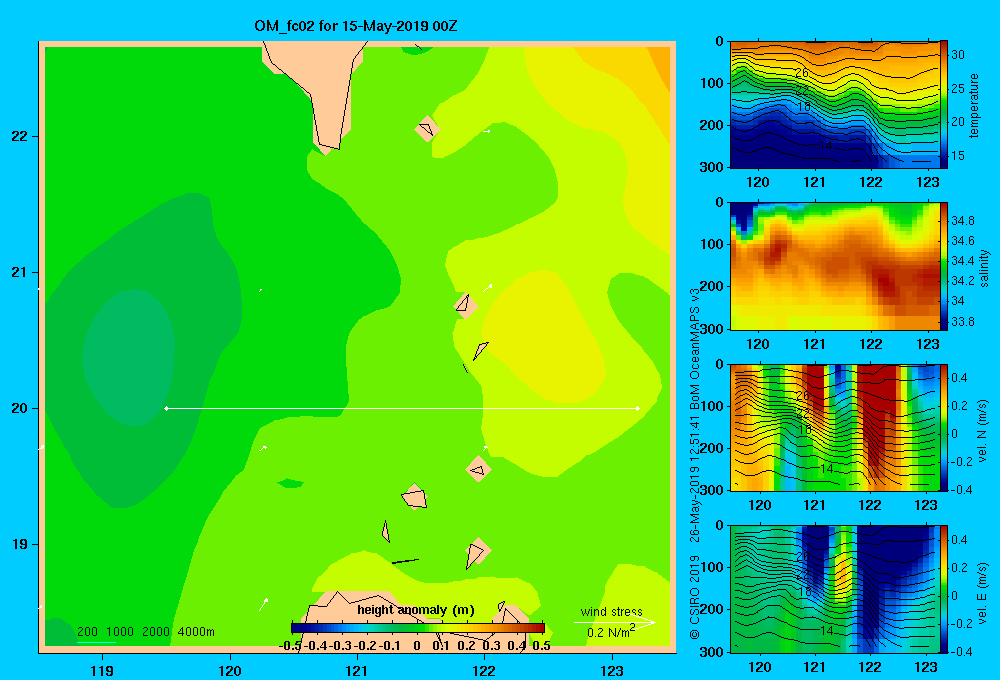Image resolution: width=1000 pixels, height=680 pixels.
Task: Pick the vel. N color scale bar
Action: [x=944, y=427]
